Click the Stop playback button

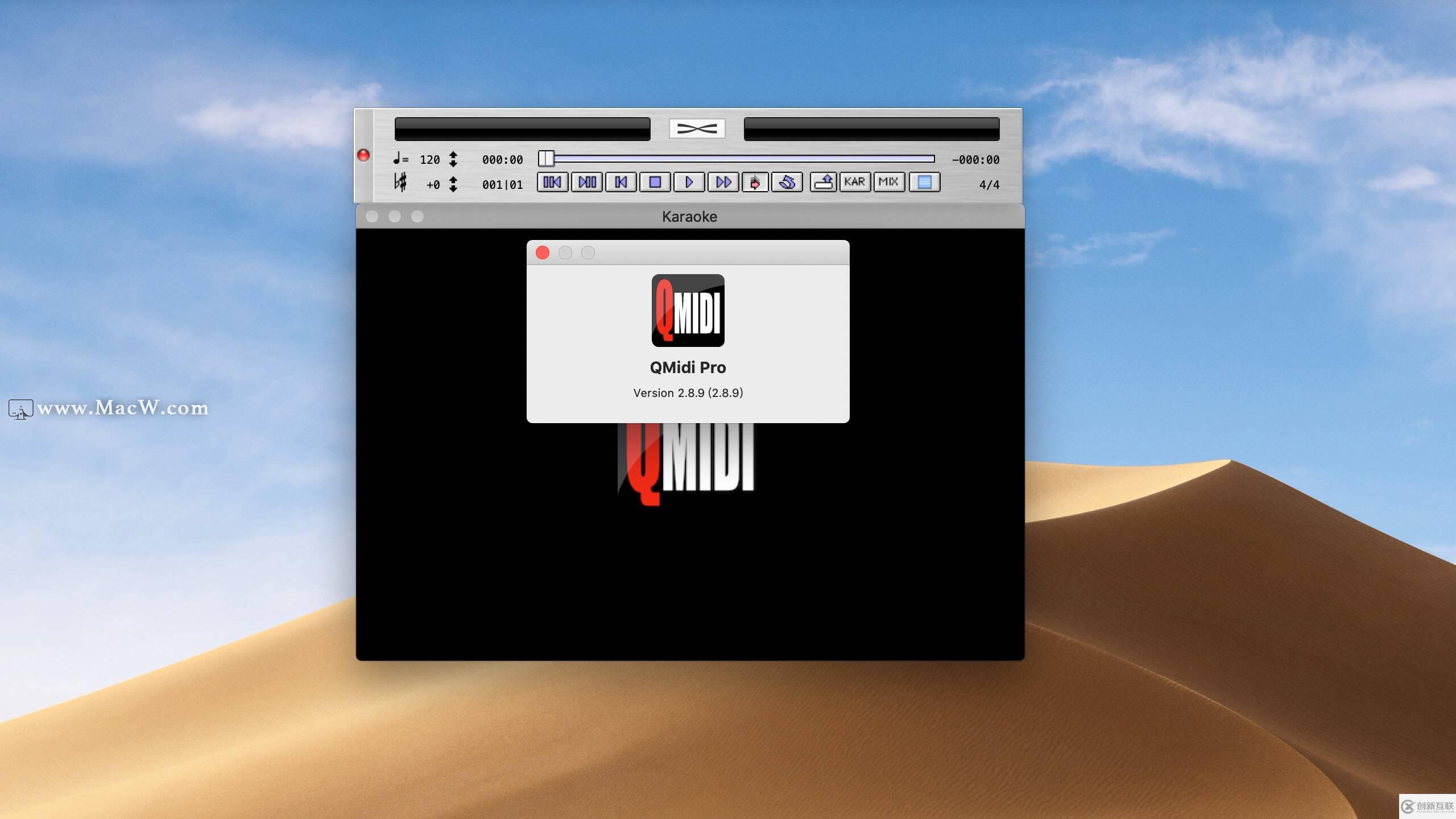coord(655,182)
